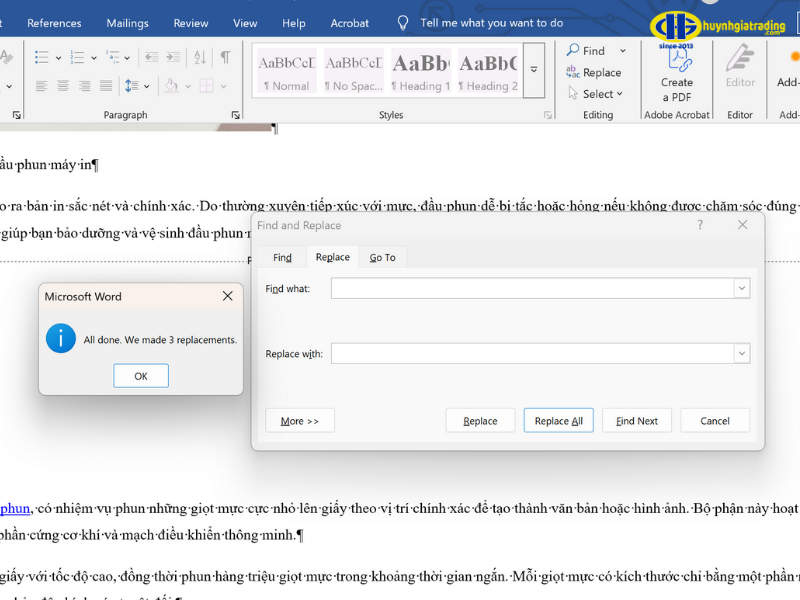
Task: Center align text using the ribbon icon
Action: point(63,86)
